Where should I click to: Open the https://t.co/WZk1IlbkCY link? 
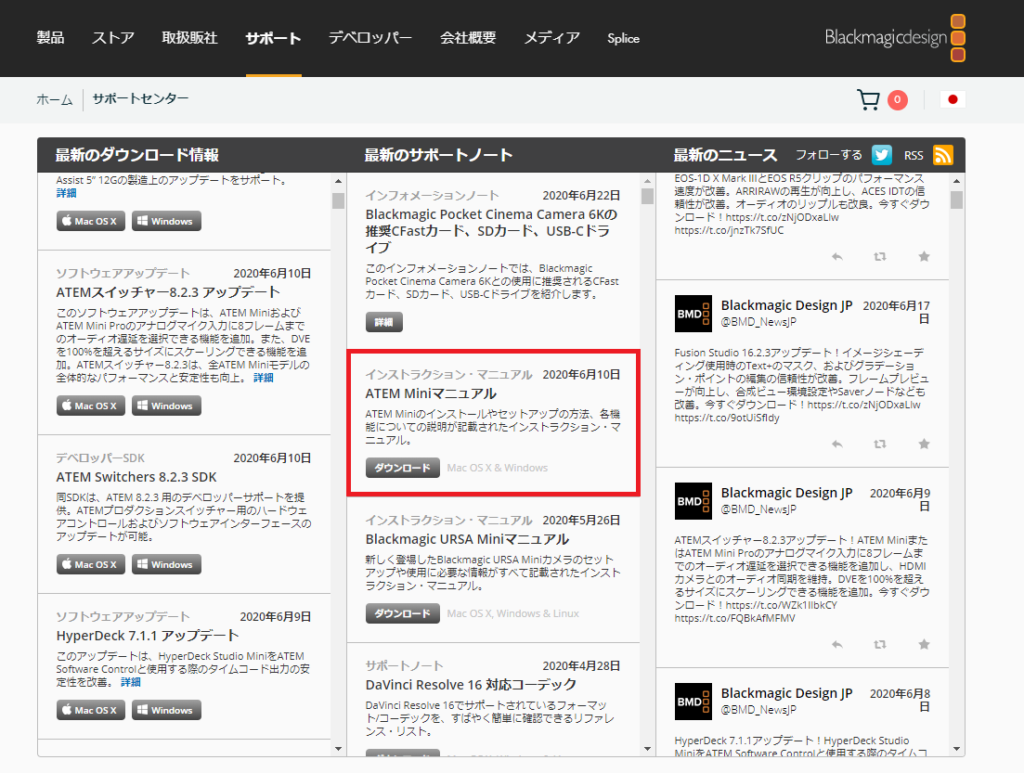(781, 605)
